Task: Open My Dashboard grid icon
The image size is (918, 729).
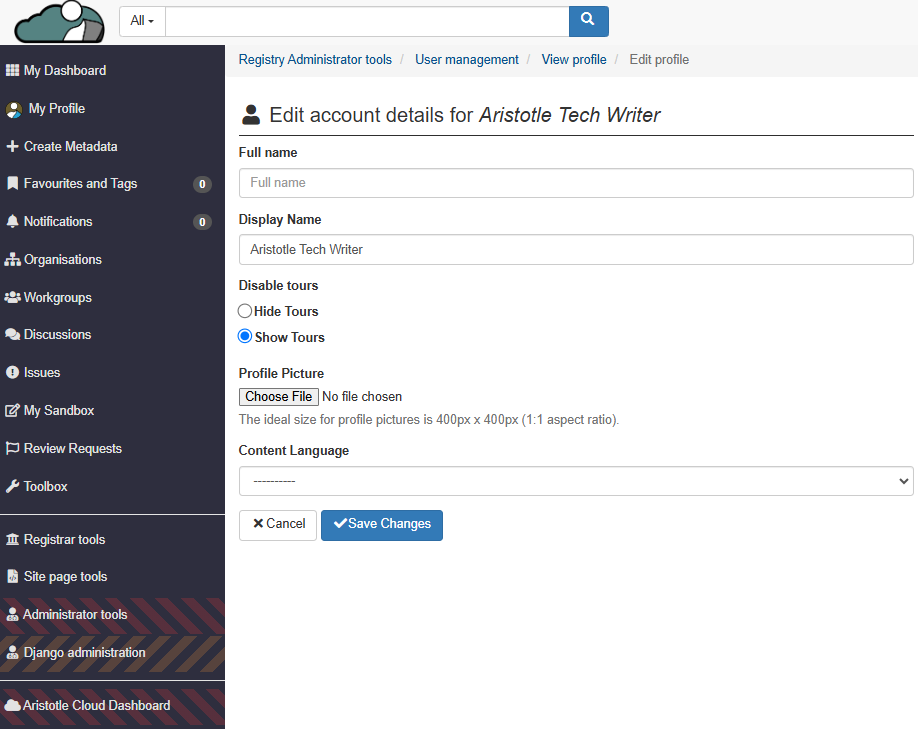Action: 12,71
